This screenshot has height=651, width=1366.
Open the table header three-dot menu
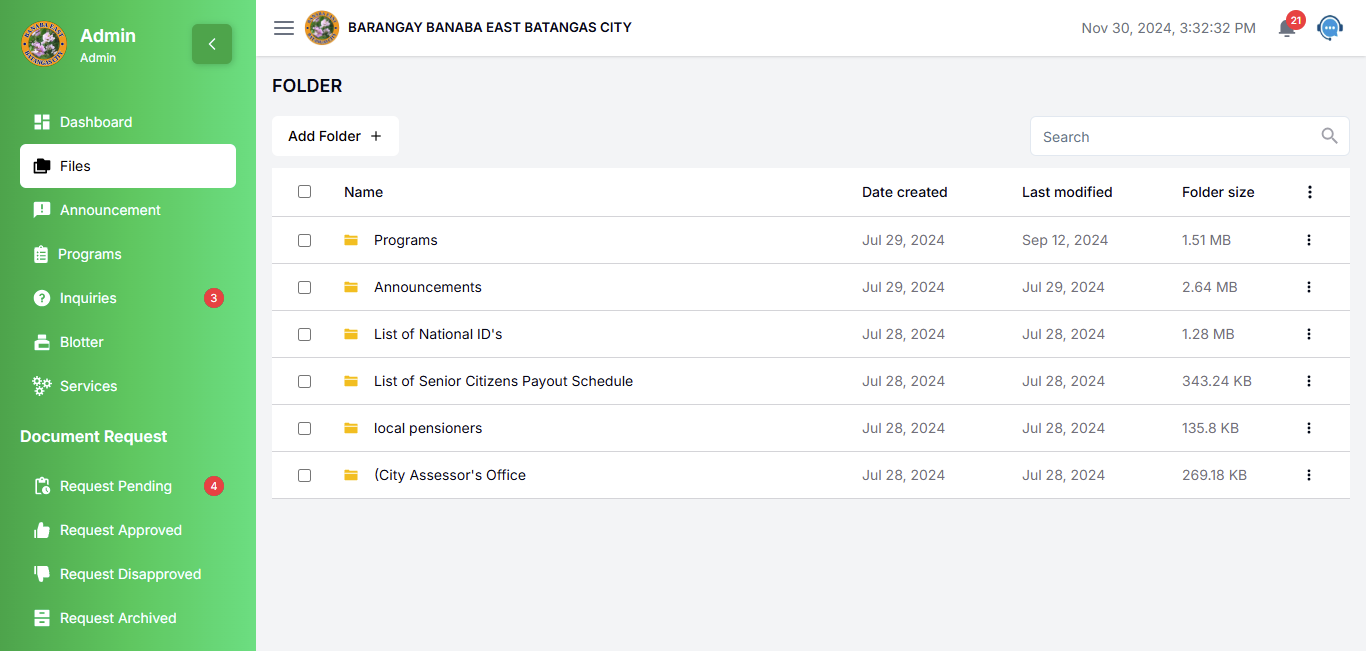point(1310,191)
